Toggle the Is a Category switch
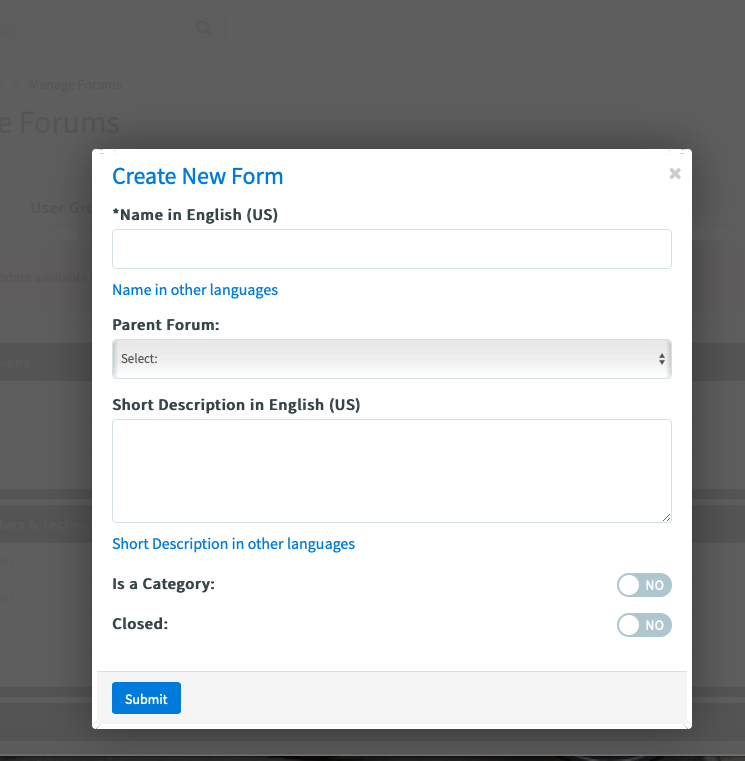745x761 pixels. tap(644, 585)
